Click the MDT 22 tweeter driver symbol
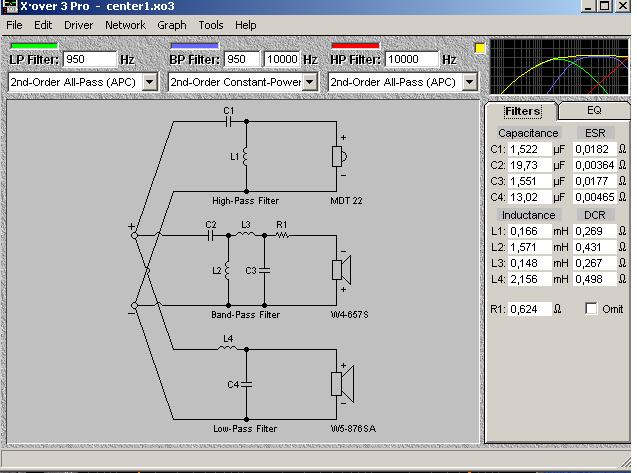Screen dimensions: 637x473 pos(339,156)
